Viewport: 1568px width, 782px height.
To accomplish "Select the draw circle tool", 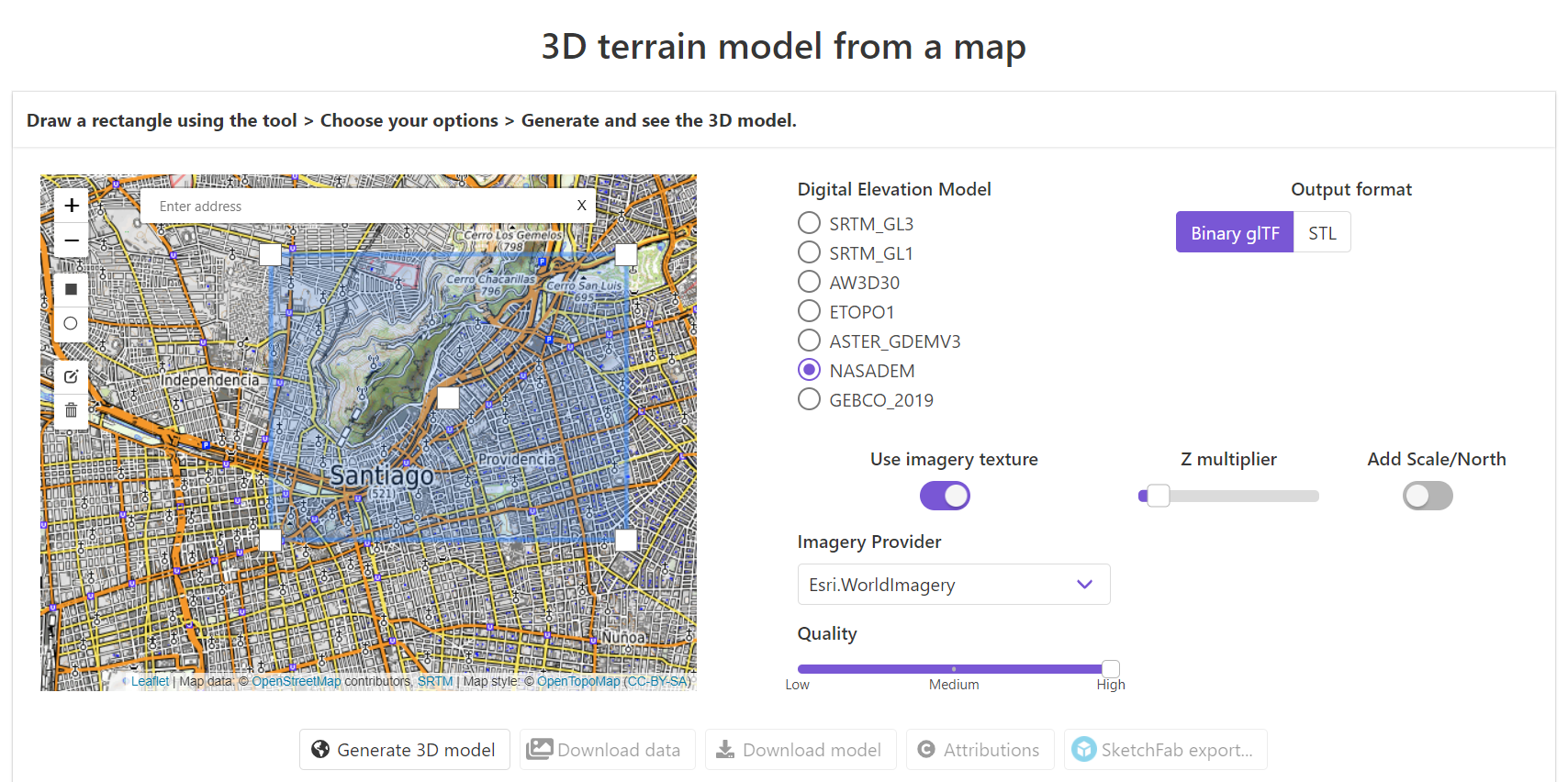I will (71, 324).
